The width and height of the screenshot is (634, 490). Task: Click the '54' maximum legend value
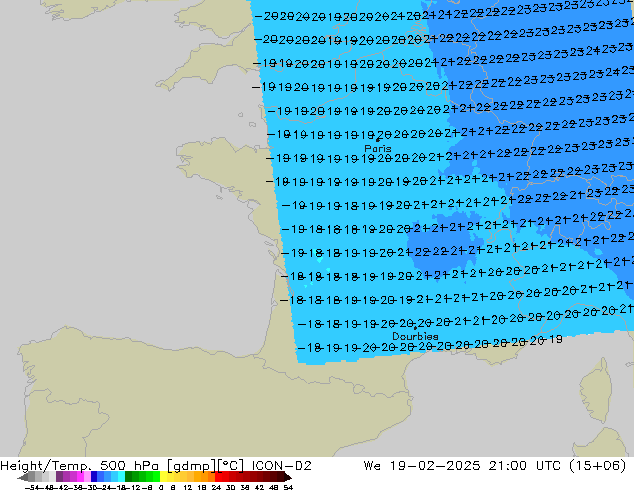288,487
